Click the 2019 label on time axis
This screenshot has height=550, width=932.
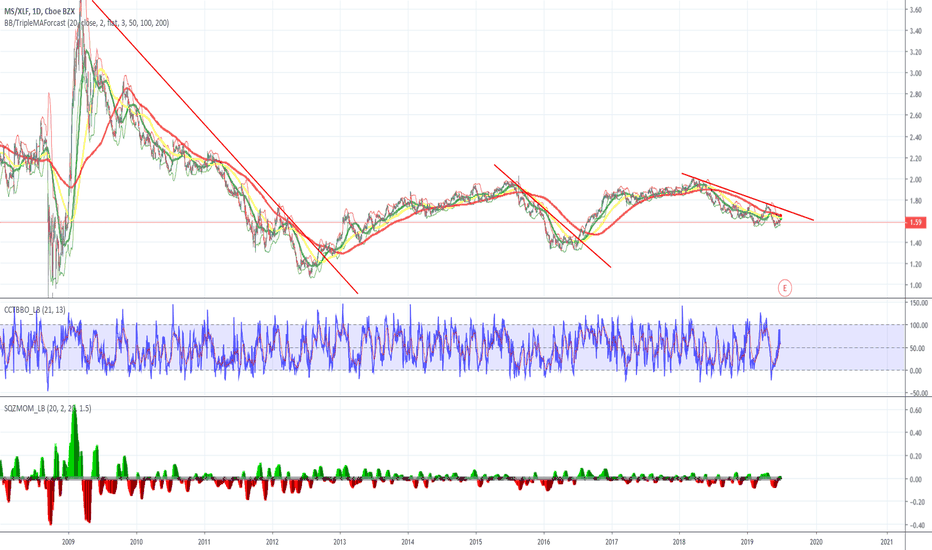tap(747, 542)
